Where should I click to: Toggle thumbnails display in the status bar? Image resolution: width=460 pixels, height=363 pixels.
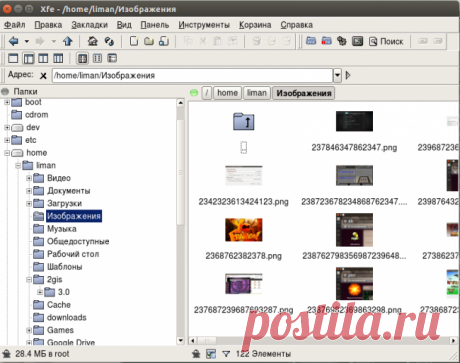pyautogui.click(x=211, y=354)
